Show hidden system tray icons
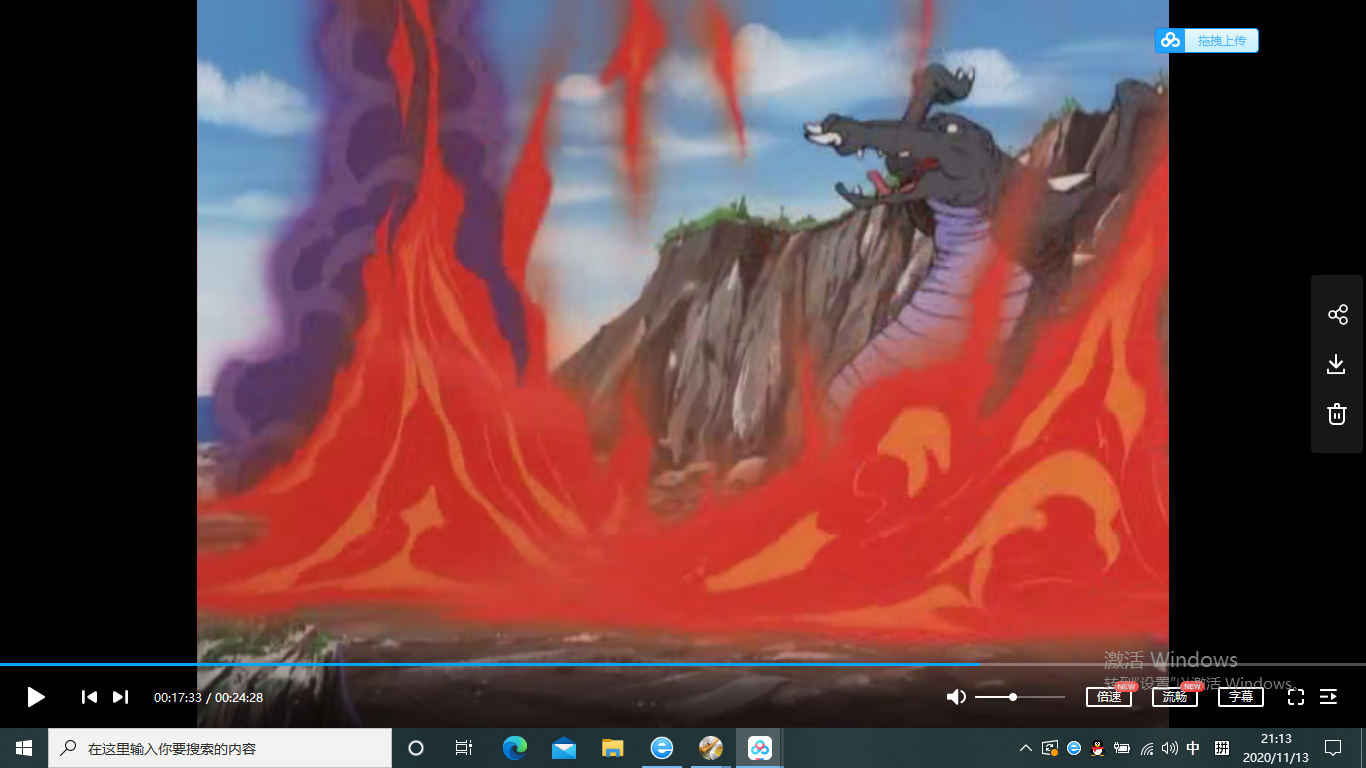The image size is (1366, 768). click(x=1026, y=748)
